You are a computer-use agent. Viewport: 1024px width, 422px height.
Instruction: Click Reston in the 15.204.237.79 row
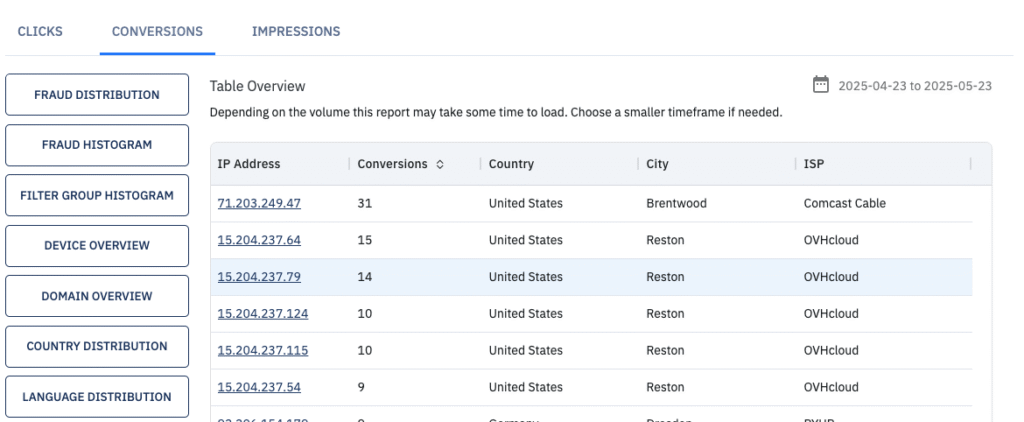point(665,277)
